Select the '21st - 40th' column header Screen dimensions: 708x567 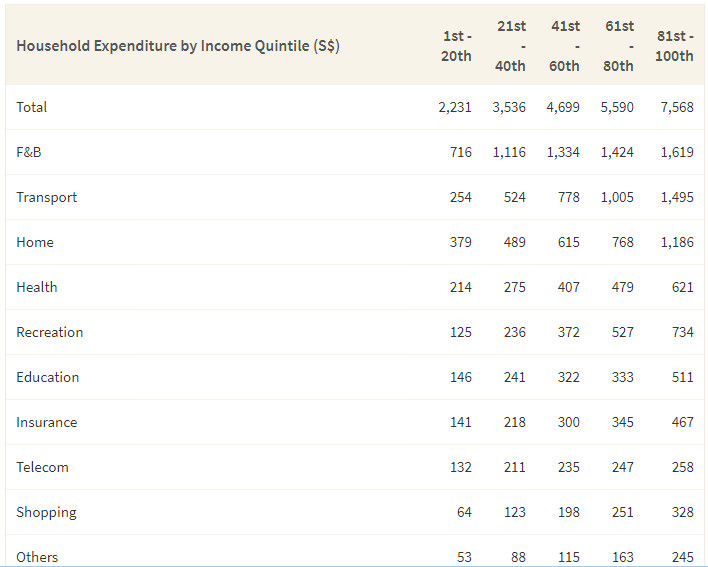coord(510,46)
